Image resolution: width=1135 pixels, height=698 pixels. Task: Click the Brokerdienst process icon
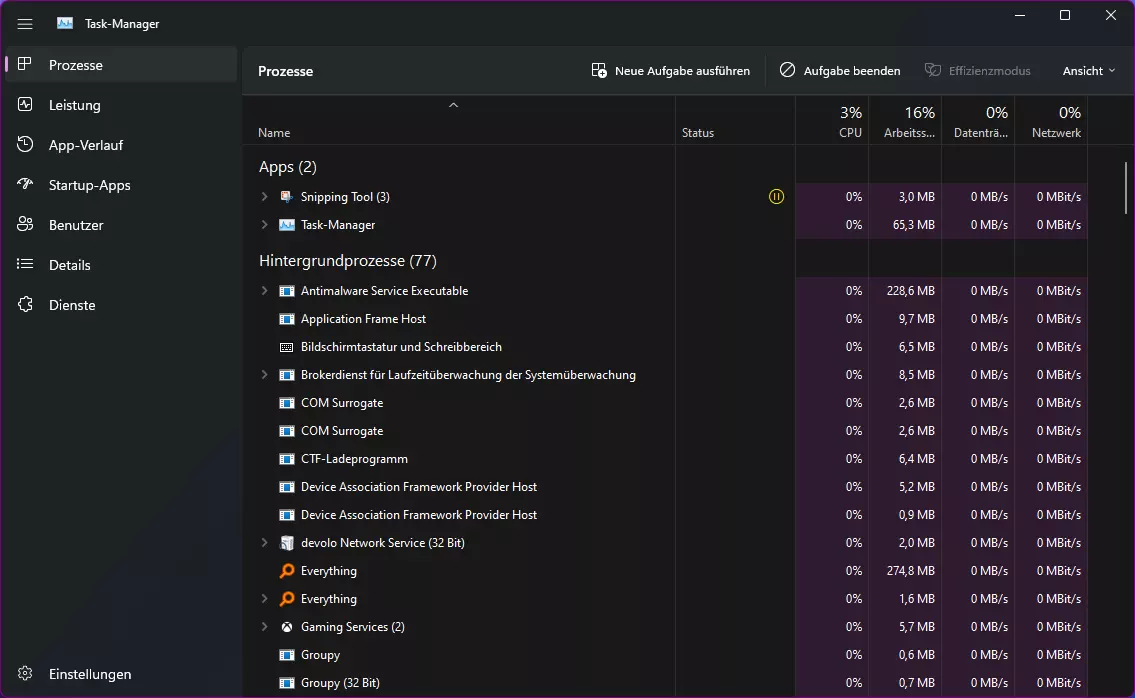287,374
